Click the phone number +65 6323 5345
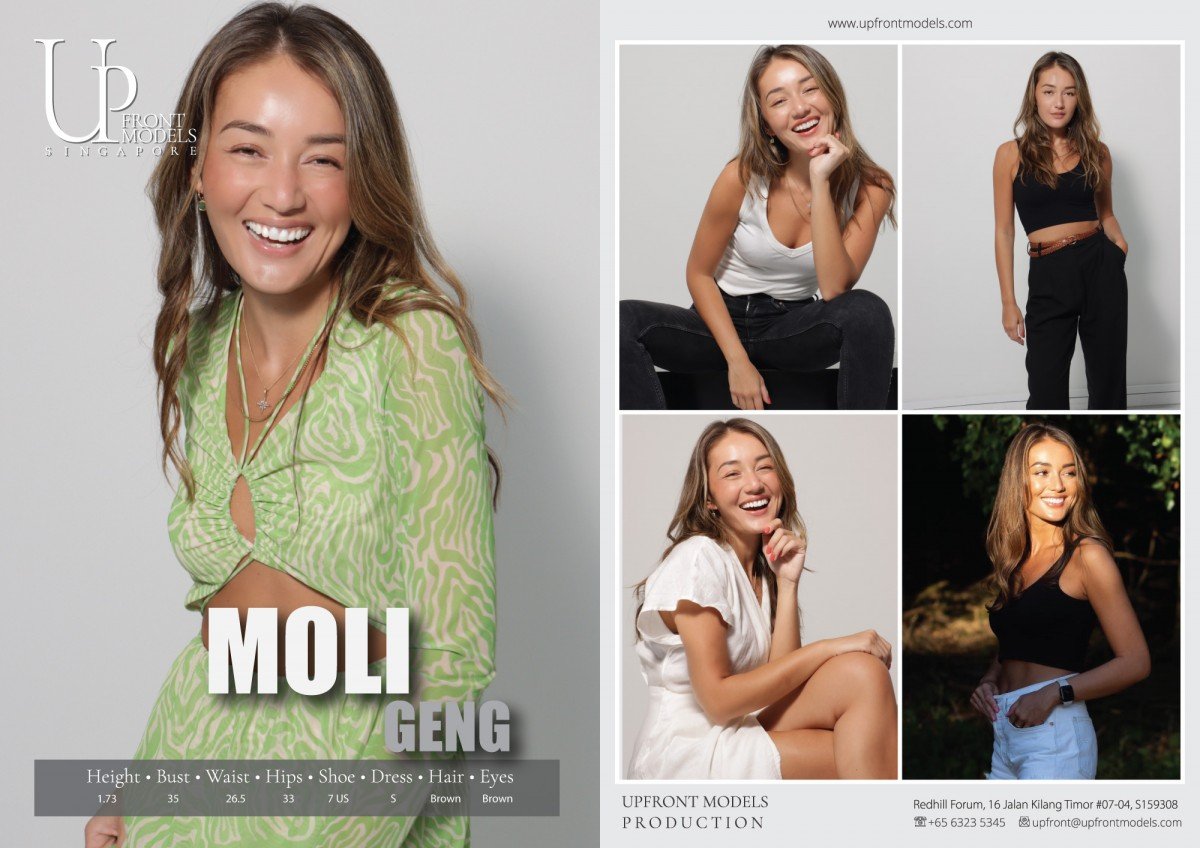The height and width of the screenshot is (848, 1200). pos(968,822)
